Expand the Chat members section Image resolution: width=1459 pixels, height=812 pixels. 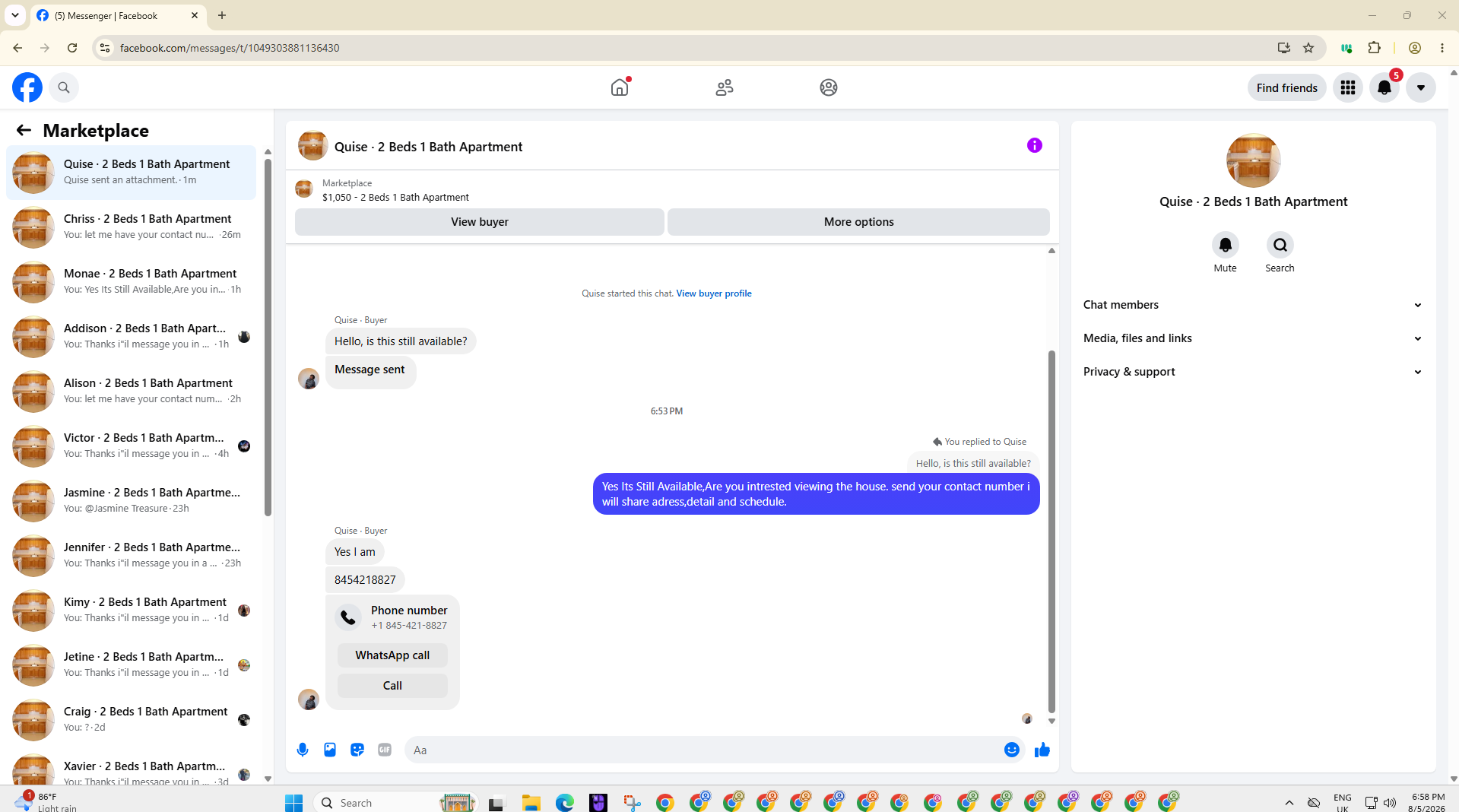pos(1253,305)
